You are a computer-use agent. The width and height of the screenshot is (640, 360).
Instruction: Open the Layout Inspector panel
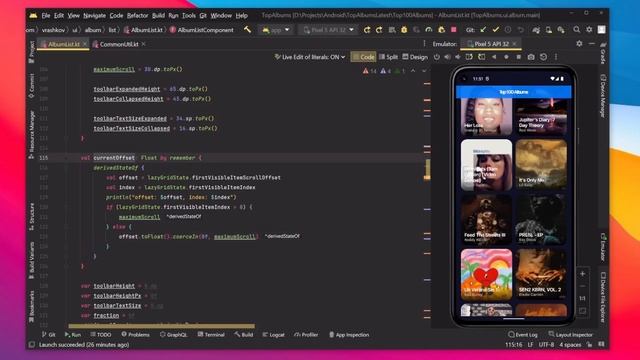570,335
